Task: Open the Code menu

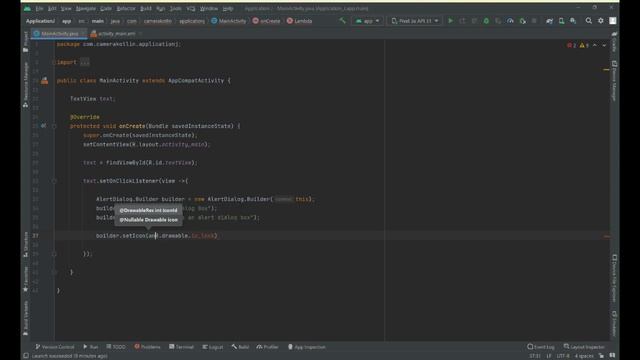Action: [106, 9]
